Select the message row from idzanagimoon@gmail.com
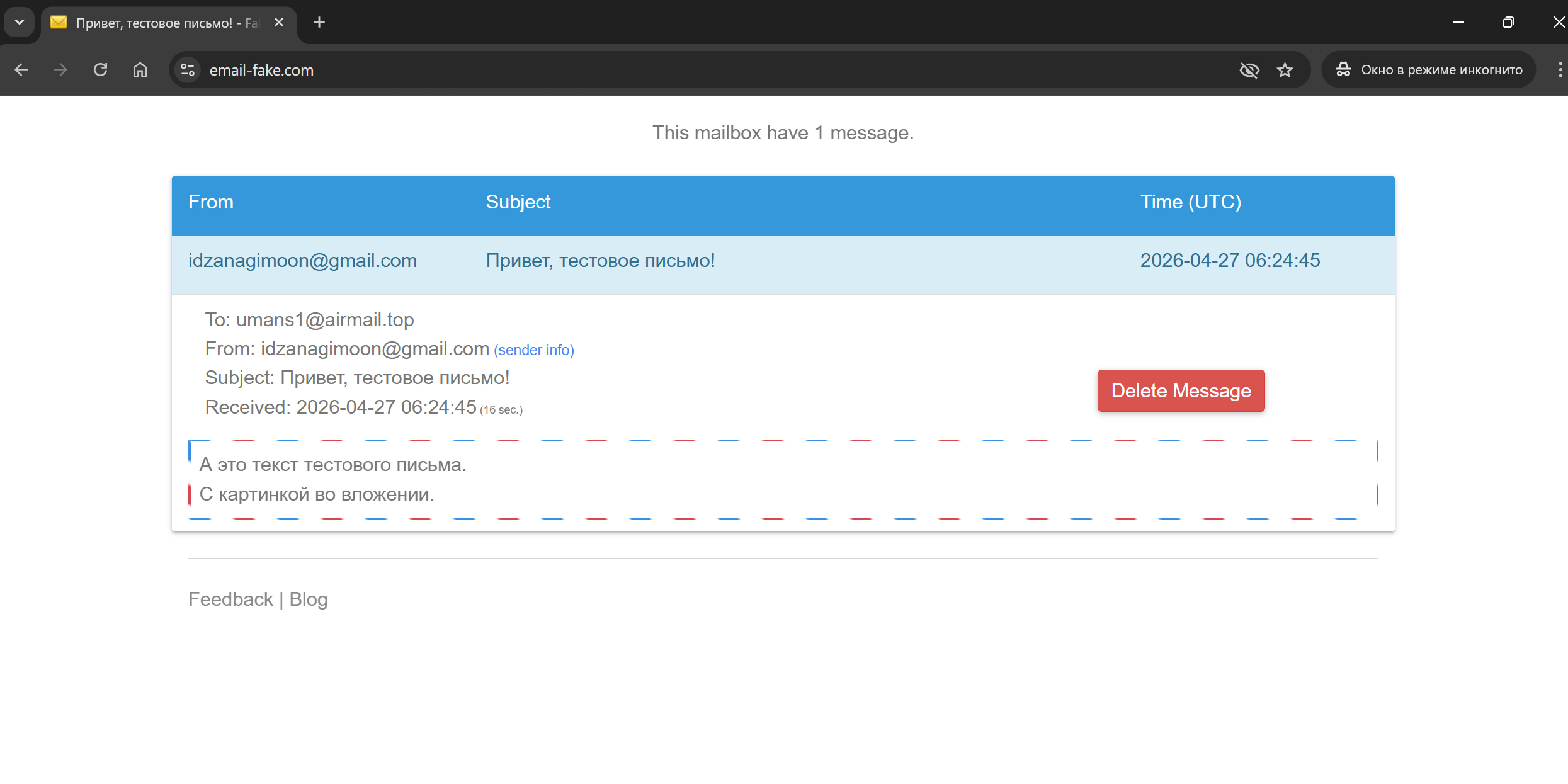1568x784 pixels. coord(303,260)
